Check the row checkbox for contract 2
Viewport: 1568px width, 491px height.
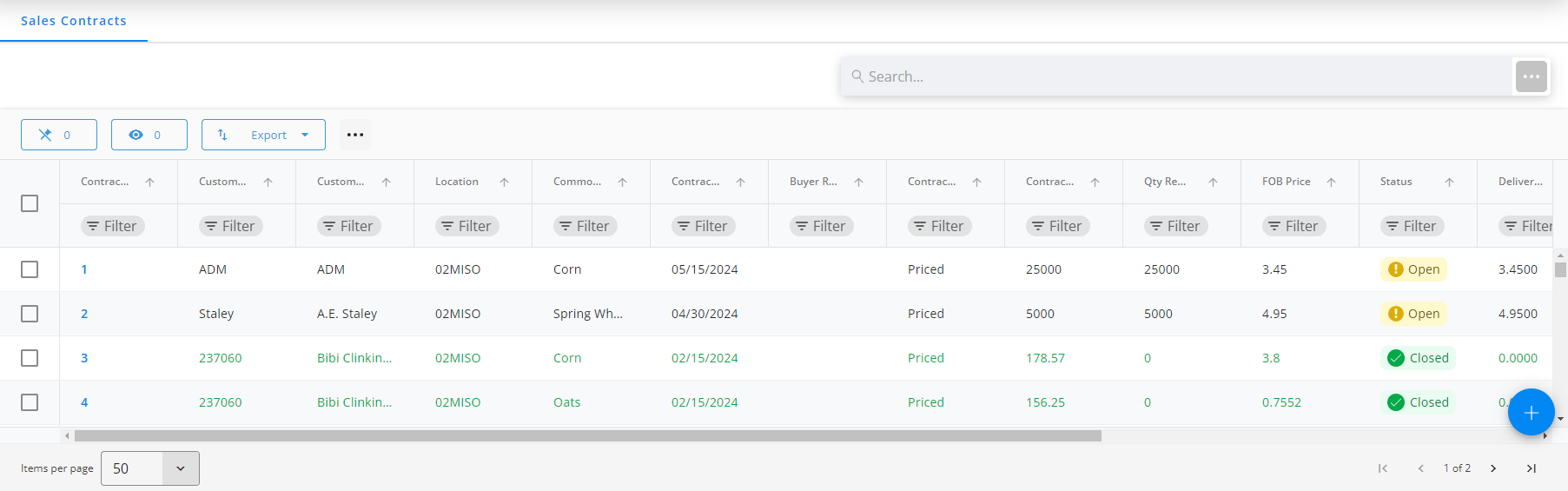(x=30, y=314)
